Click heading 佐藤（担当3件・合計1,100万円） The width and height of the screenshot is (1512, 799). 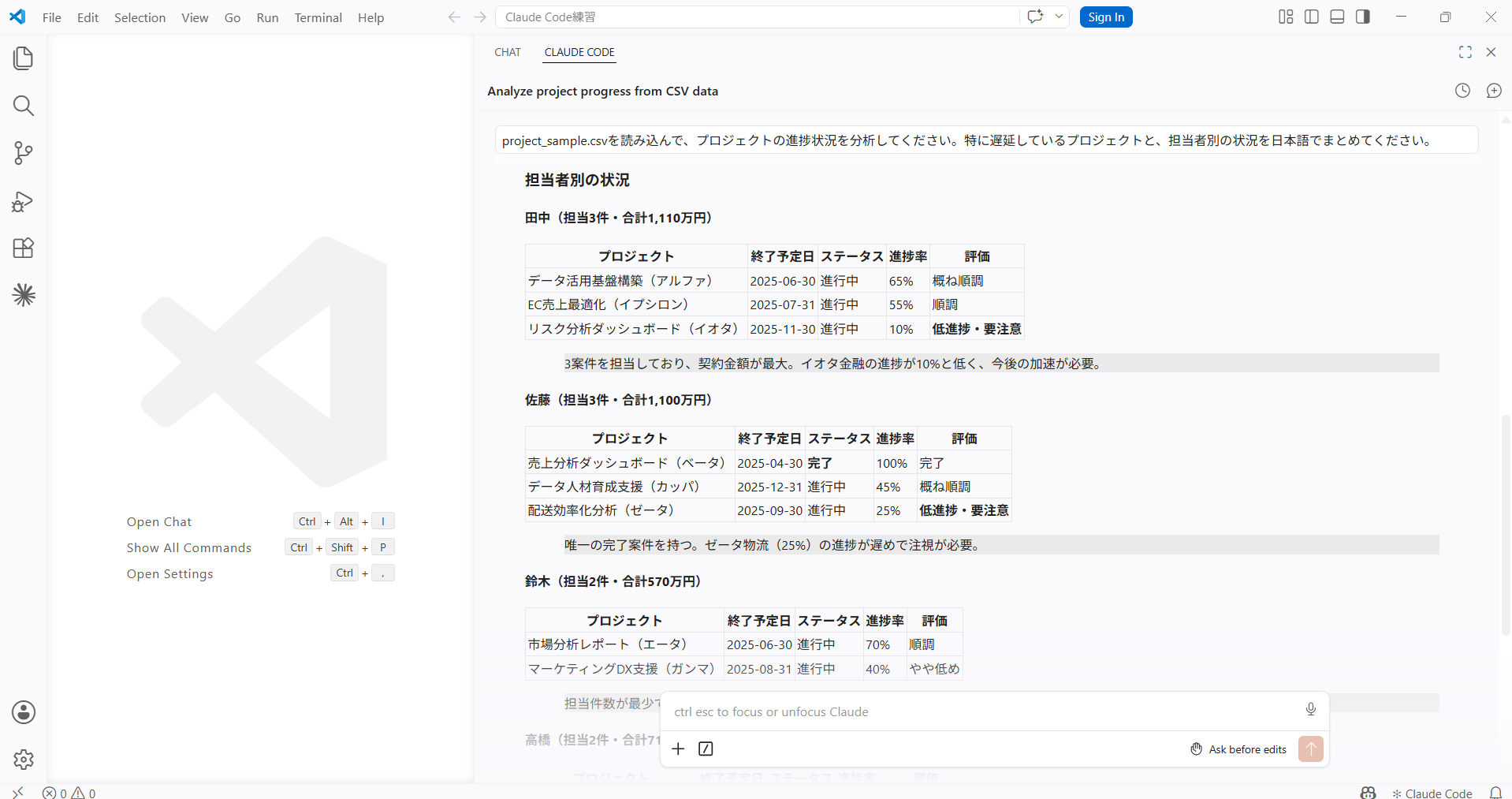[x=620, y=400]
